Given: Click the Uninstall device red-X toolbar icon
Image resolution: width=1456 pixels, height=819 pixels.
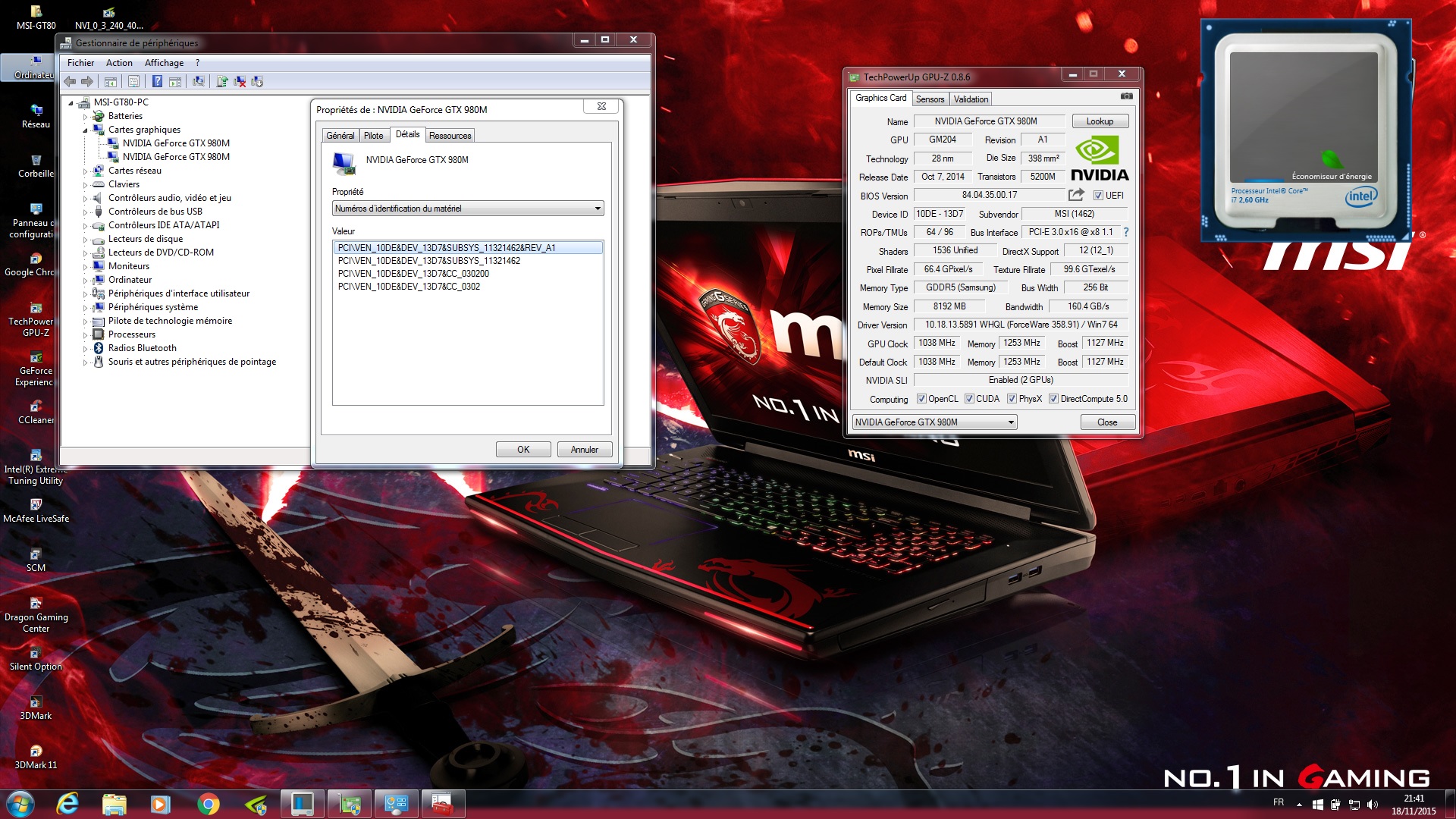Looking at the screenshot, I should click(240, 81).
